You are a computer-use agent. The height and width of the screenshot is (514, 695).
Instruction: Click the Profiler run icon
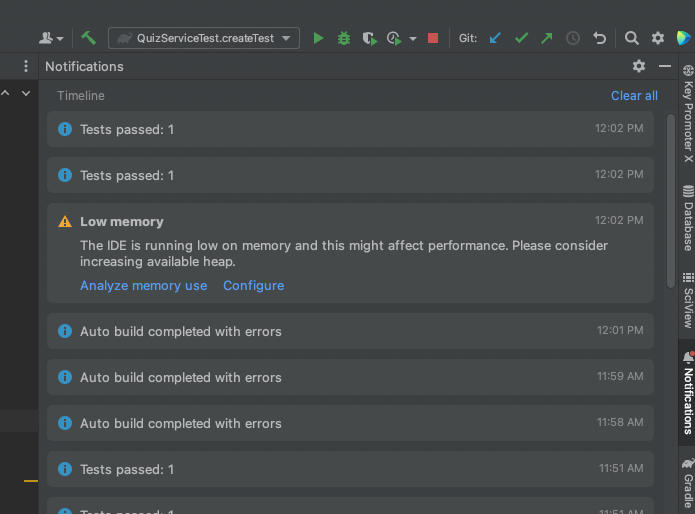pos(394,38)
